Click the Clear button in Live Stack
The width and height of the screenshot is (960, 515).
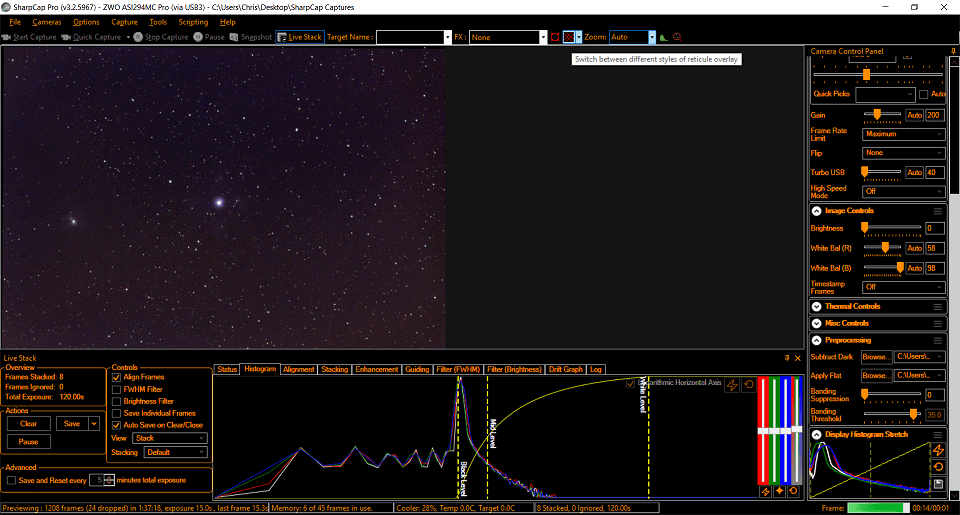(29, 424)
